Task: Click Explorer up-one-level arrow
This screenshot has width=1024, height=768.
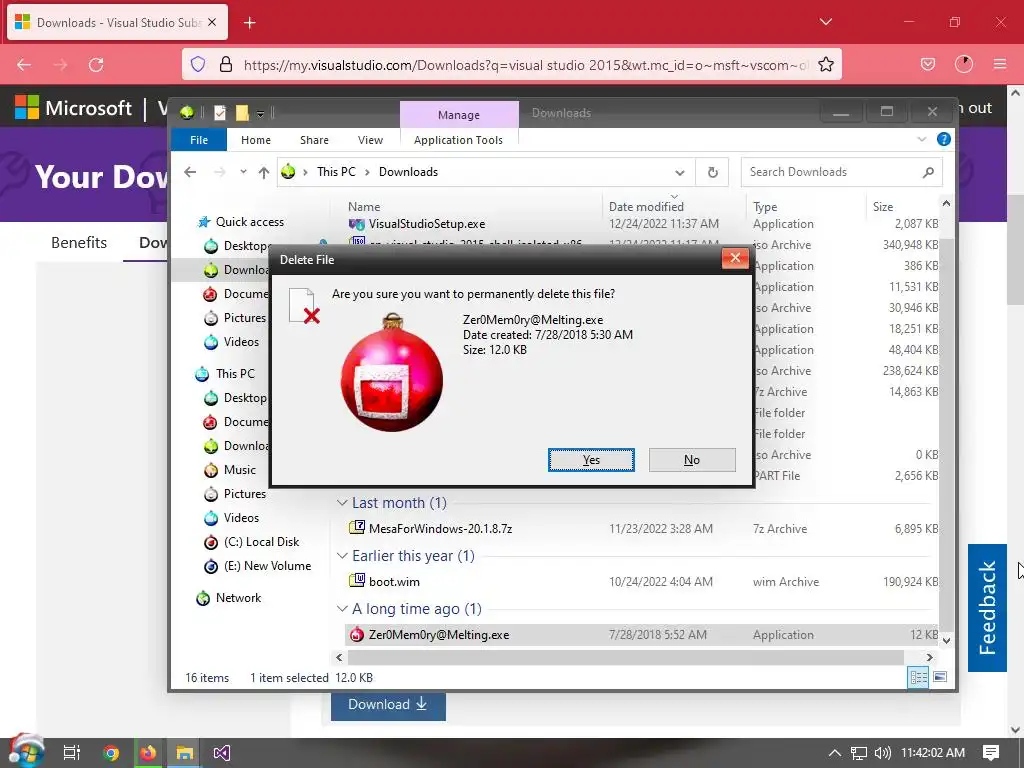Action: [x=263, y=172]
